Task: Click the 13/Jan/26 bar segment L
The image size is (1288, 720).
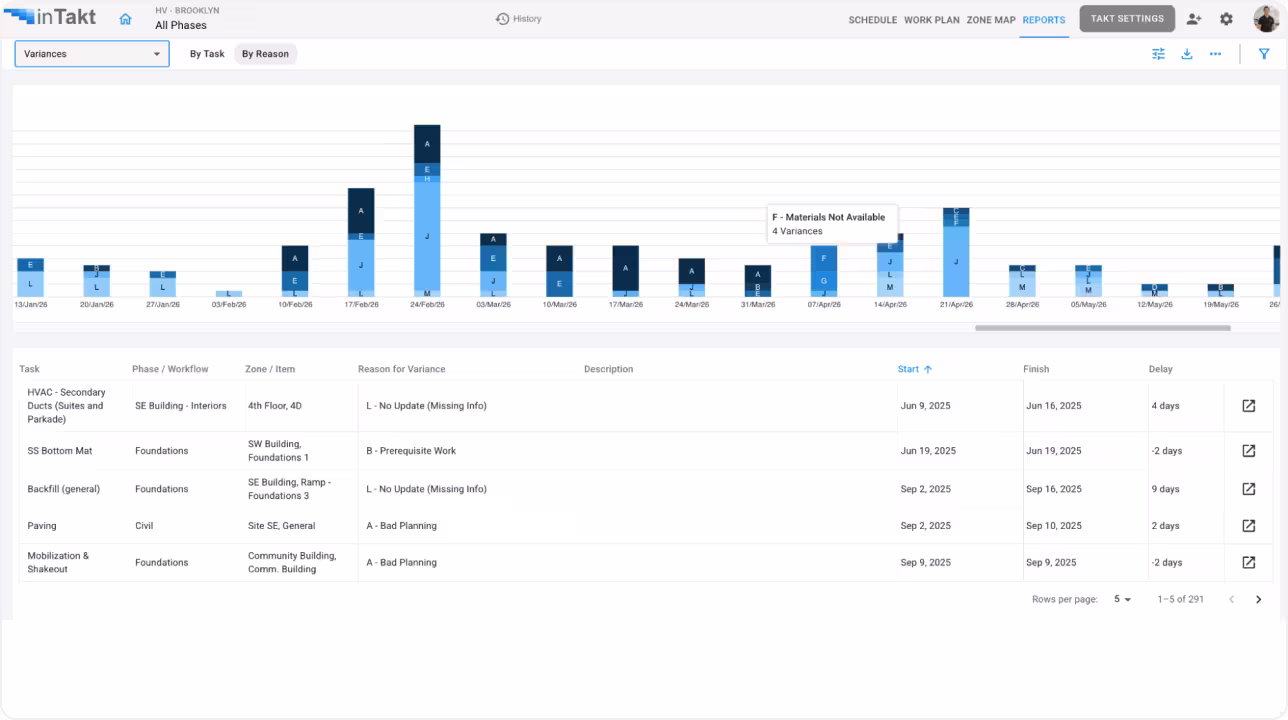Action: tap(30, 284)
